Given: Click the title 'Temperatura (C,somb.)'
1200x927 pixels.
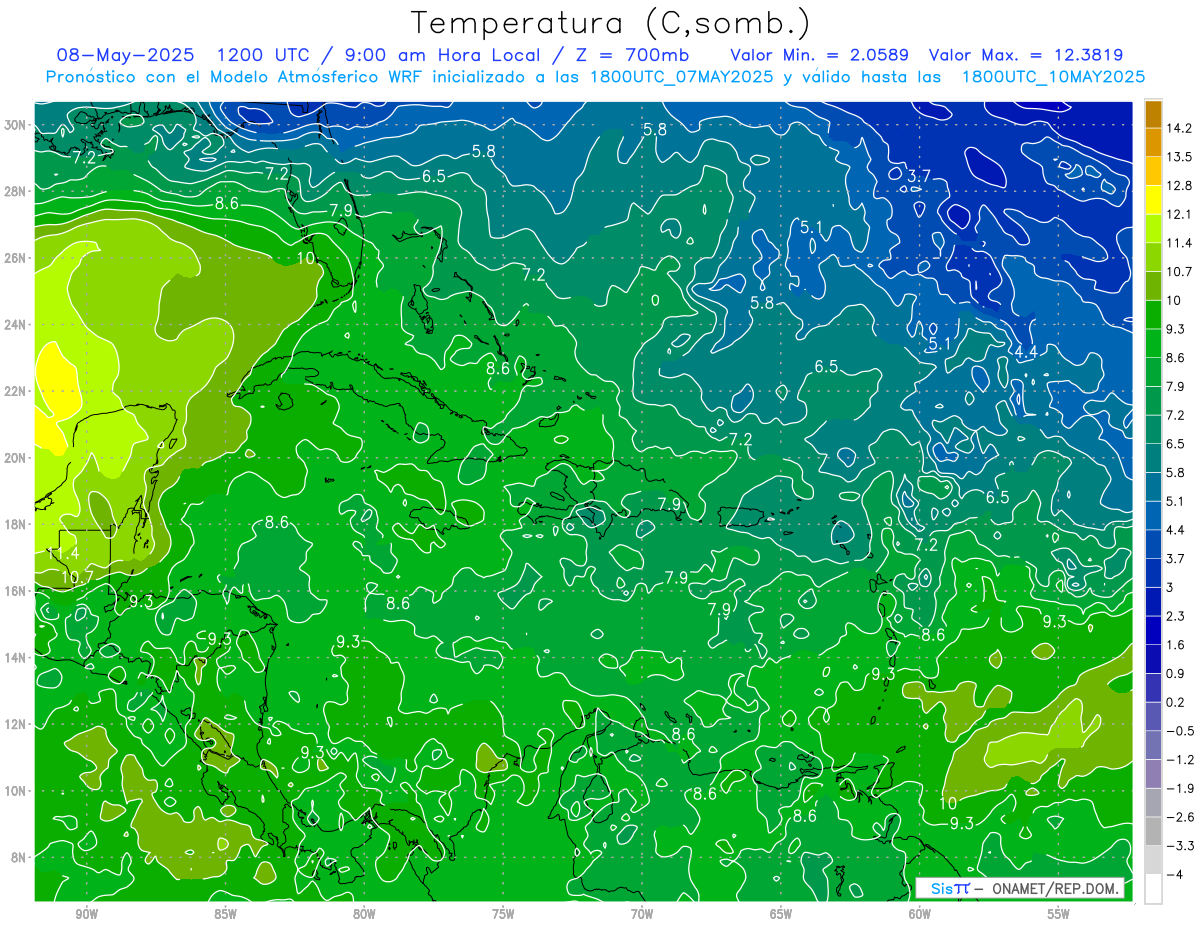Looking at the screenshot, I should pyautogui.click(x=609, y=22).
